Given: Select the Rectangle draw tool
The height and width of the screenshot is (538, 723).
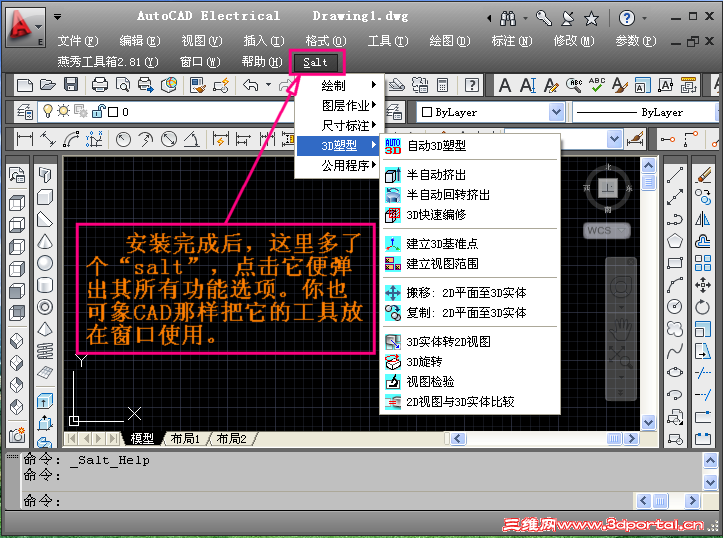Looking at the screenshot, I should [675, 263].
